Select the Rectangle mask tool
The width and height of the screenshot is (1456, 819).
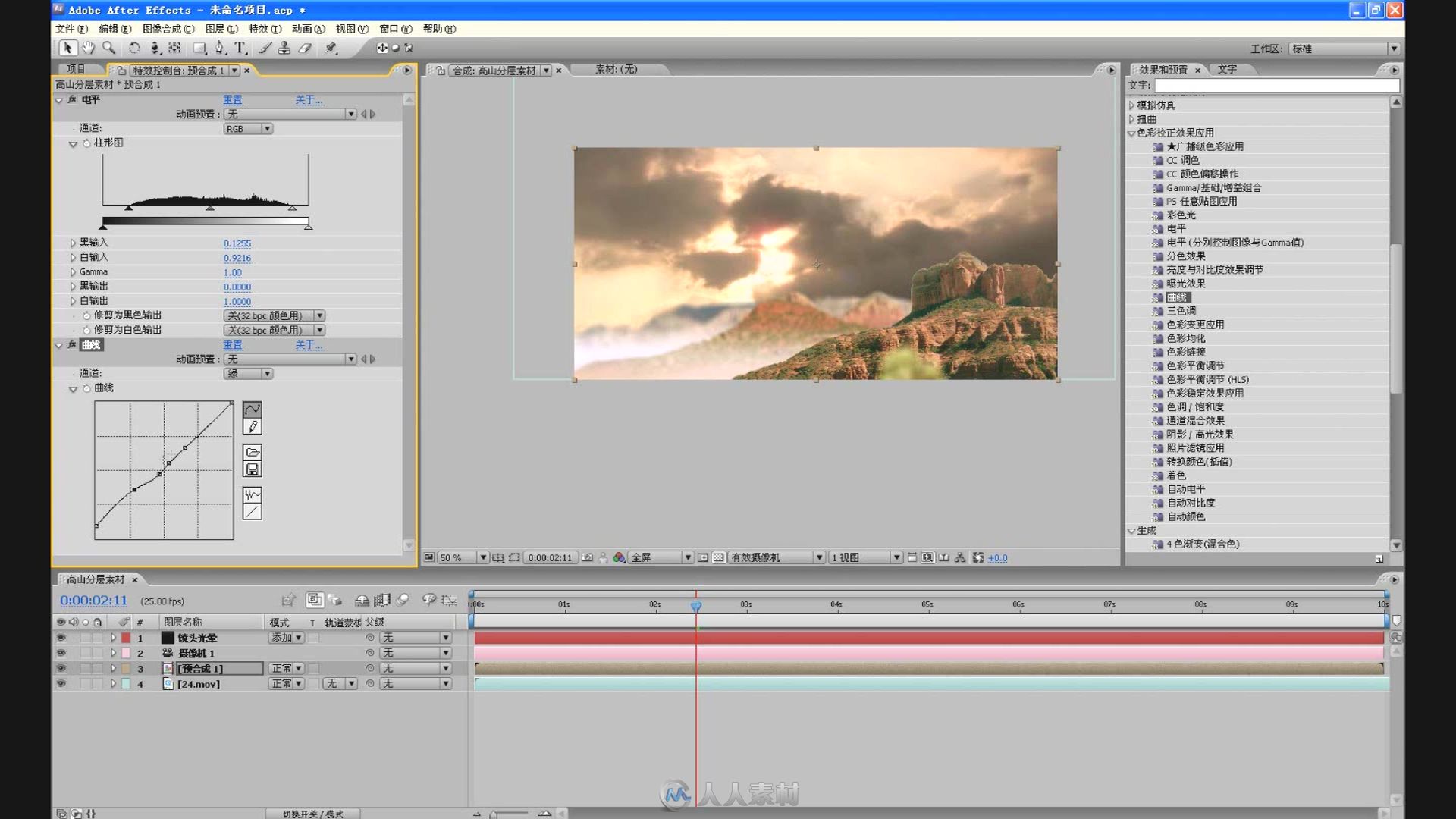[199, 48]
